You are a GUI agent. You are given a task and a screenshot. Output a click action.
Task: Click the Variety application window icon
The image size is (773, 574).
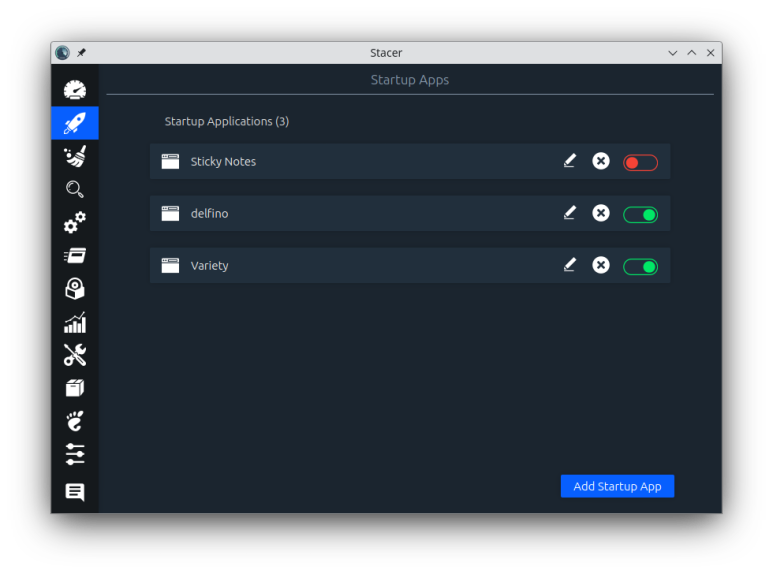tap(170, 265)
